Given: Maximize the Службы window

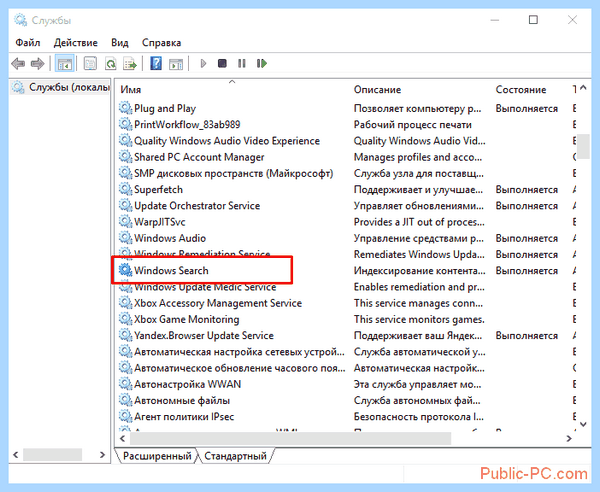Looking at the screenshot, I should click(x=533, y=20).
